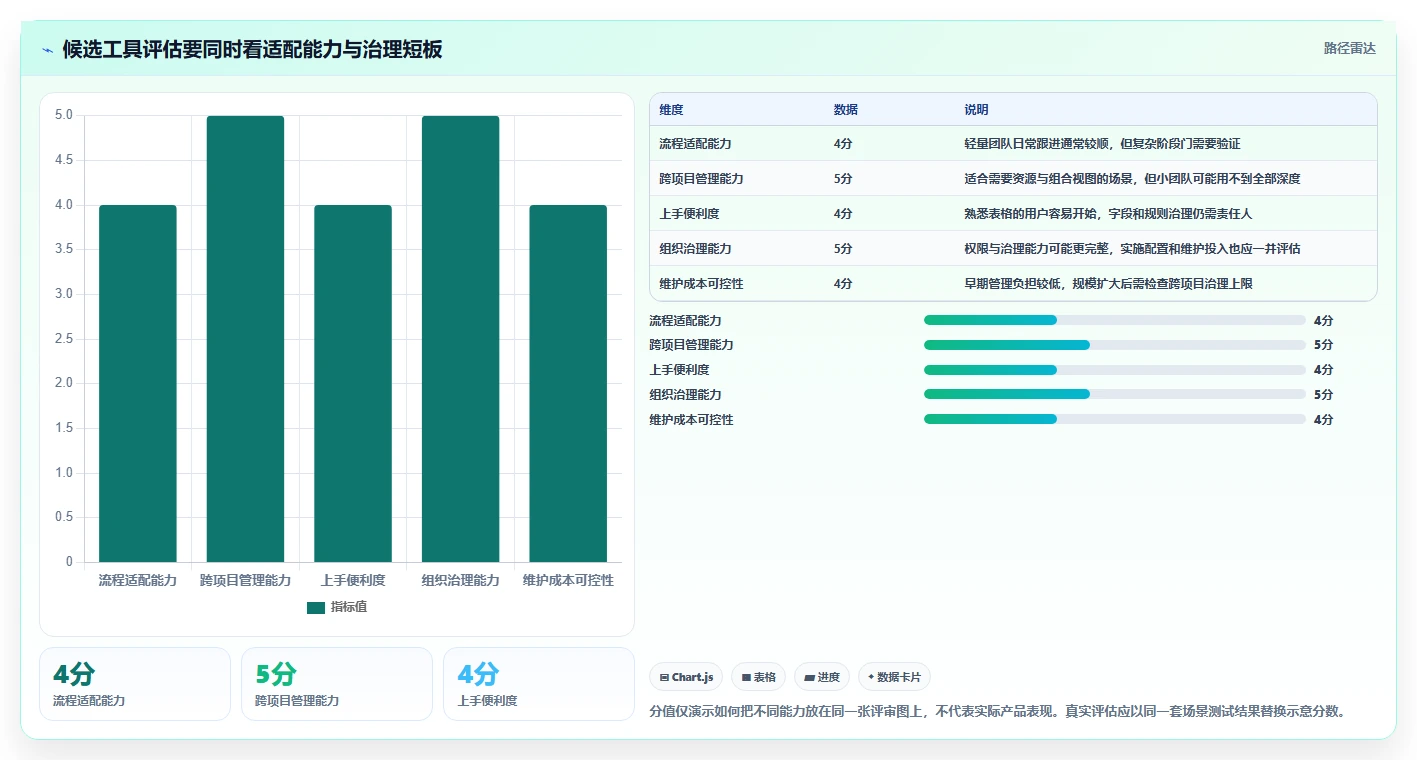Click the description starting with 早期管理负担较低
This screenshot has width=1417, height=760.
click(x=1108, y=284)
